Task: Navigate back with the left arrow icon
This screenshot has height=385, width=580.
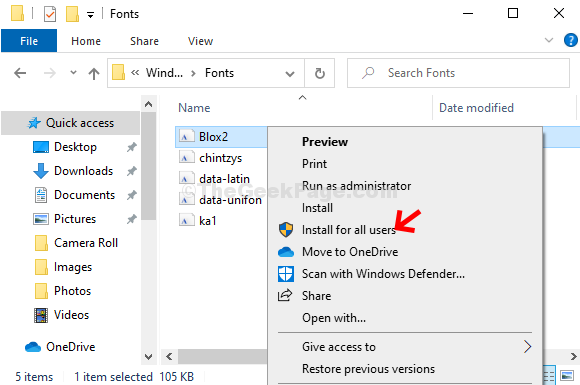Action: pyautogui.click(x=20, y=73)
